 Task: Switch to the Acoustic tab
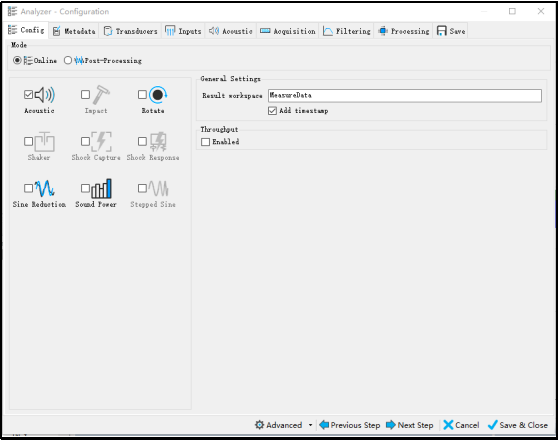click(x=231, y=31)
